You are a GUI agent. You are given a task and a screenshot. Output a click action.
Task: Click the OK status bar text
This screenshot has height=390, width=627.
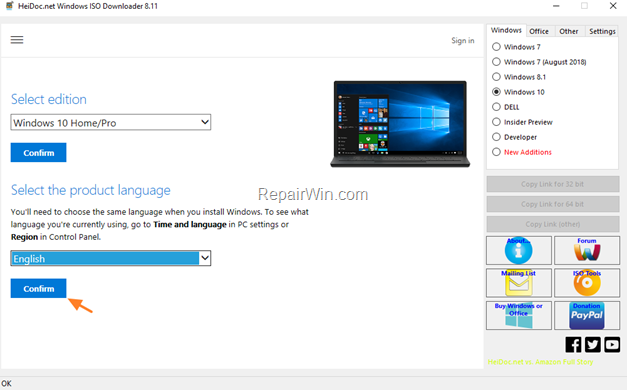(6, 383)
